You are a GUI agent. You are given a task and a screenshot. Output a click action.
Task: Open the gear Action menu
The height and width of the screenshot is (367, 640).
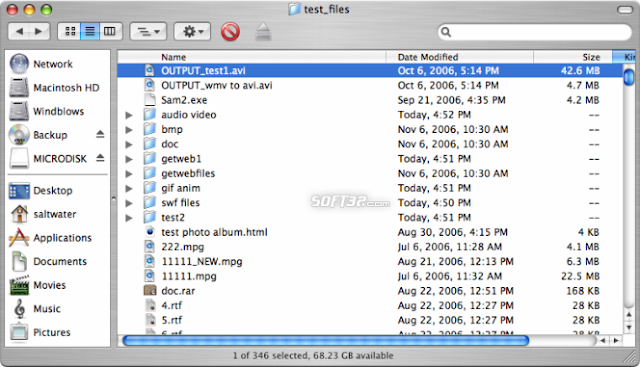click(x=192, y=31)
